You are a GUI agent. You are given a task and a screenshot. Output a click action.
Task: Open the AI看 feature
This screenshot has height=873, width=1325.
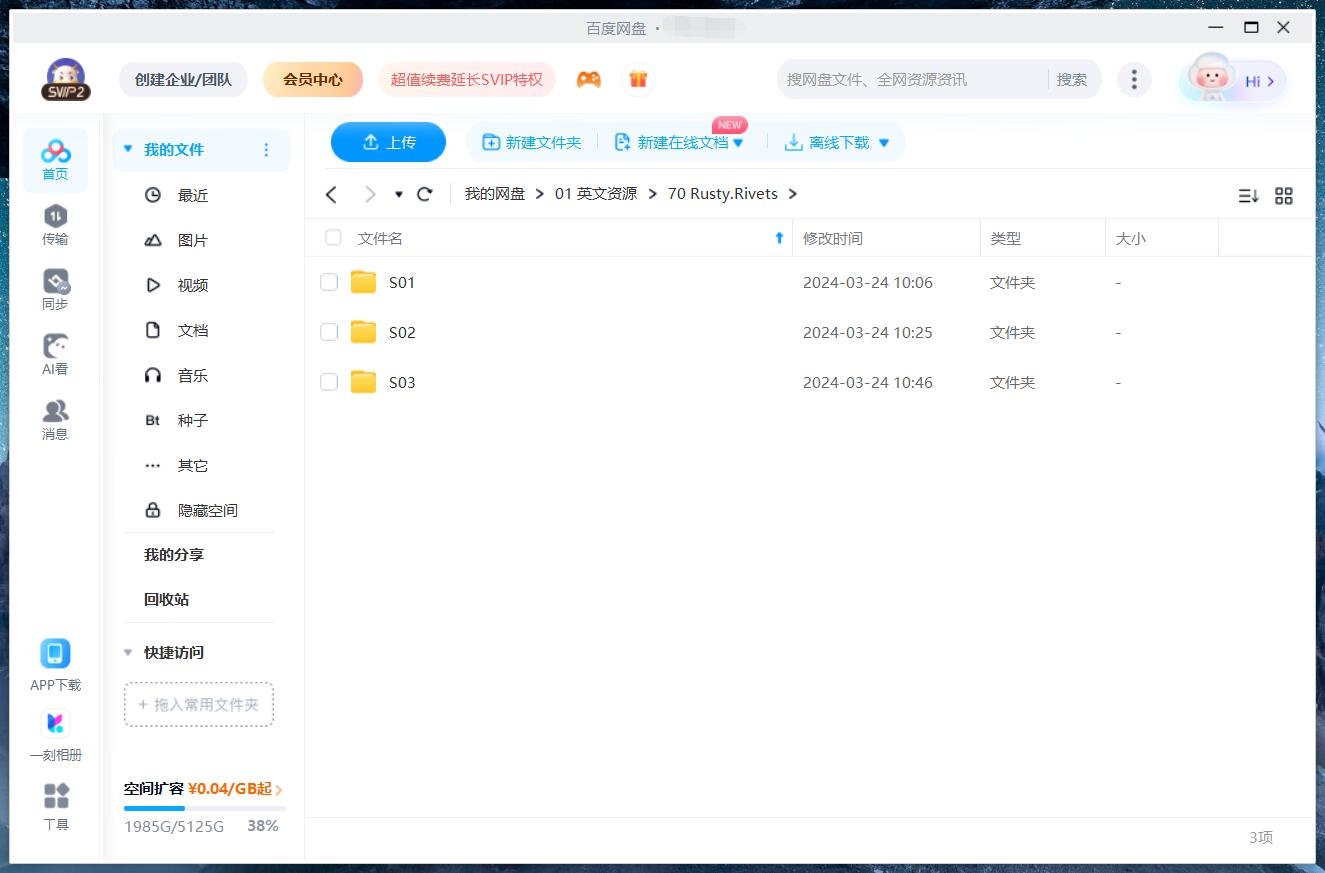55,353
